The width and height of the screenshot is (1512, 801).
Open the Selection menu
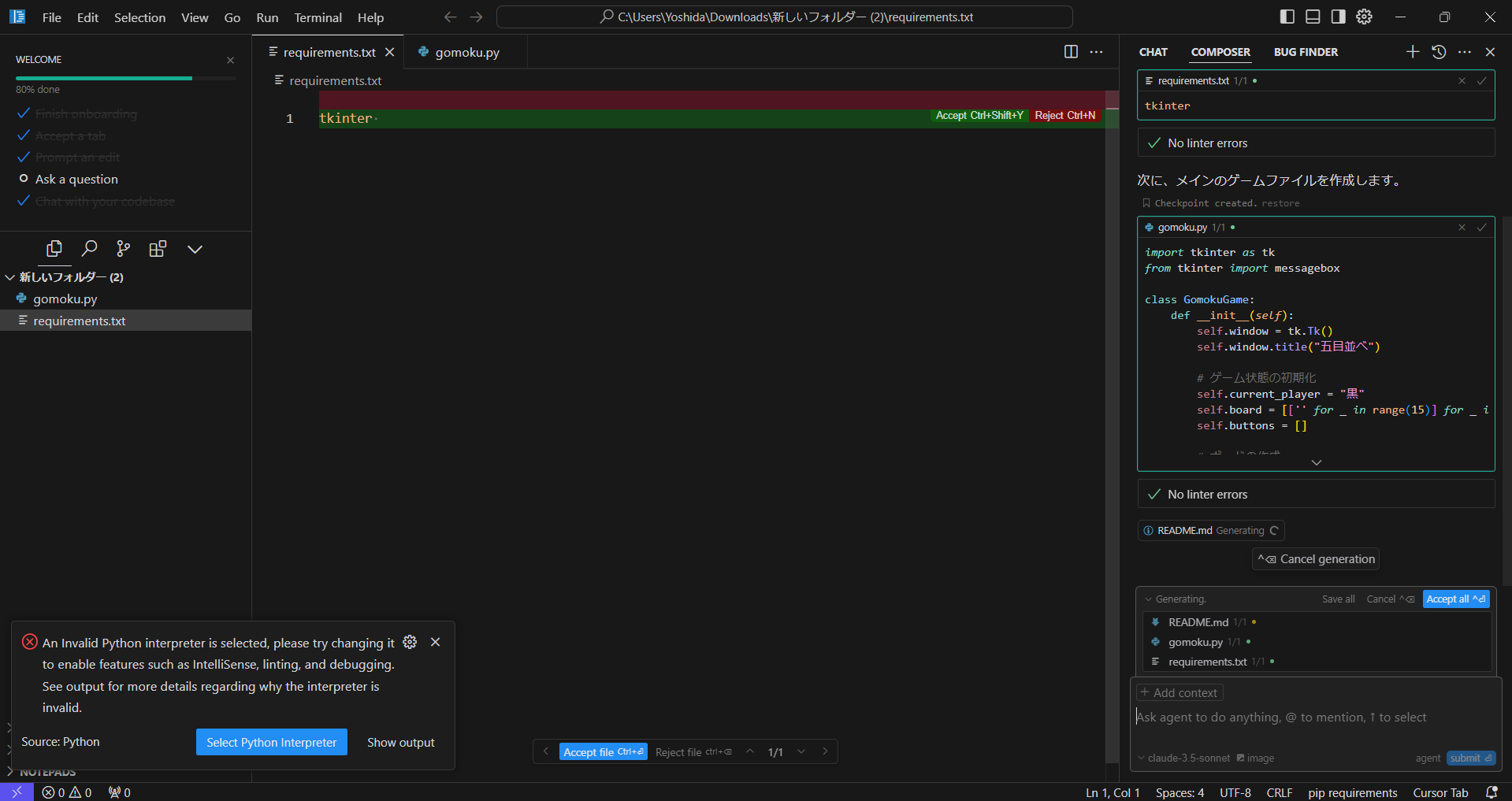139,17
